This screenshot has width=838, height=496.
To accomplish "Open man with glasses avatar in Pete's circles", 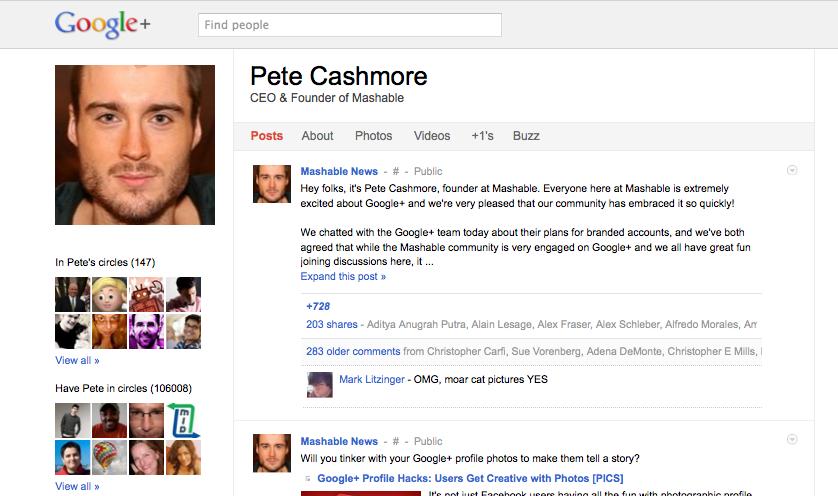I will [x=183, y=331].
